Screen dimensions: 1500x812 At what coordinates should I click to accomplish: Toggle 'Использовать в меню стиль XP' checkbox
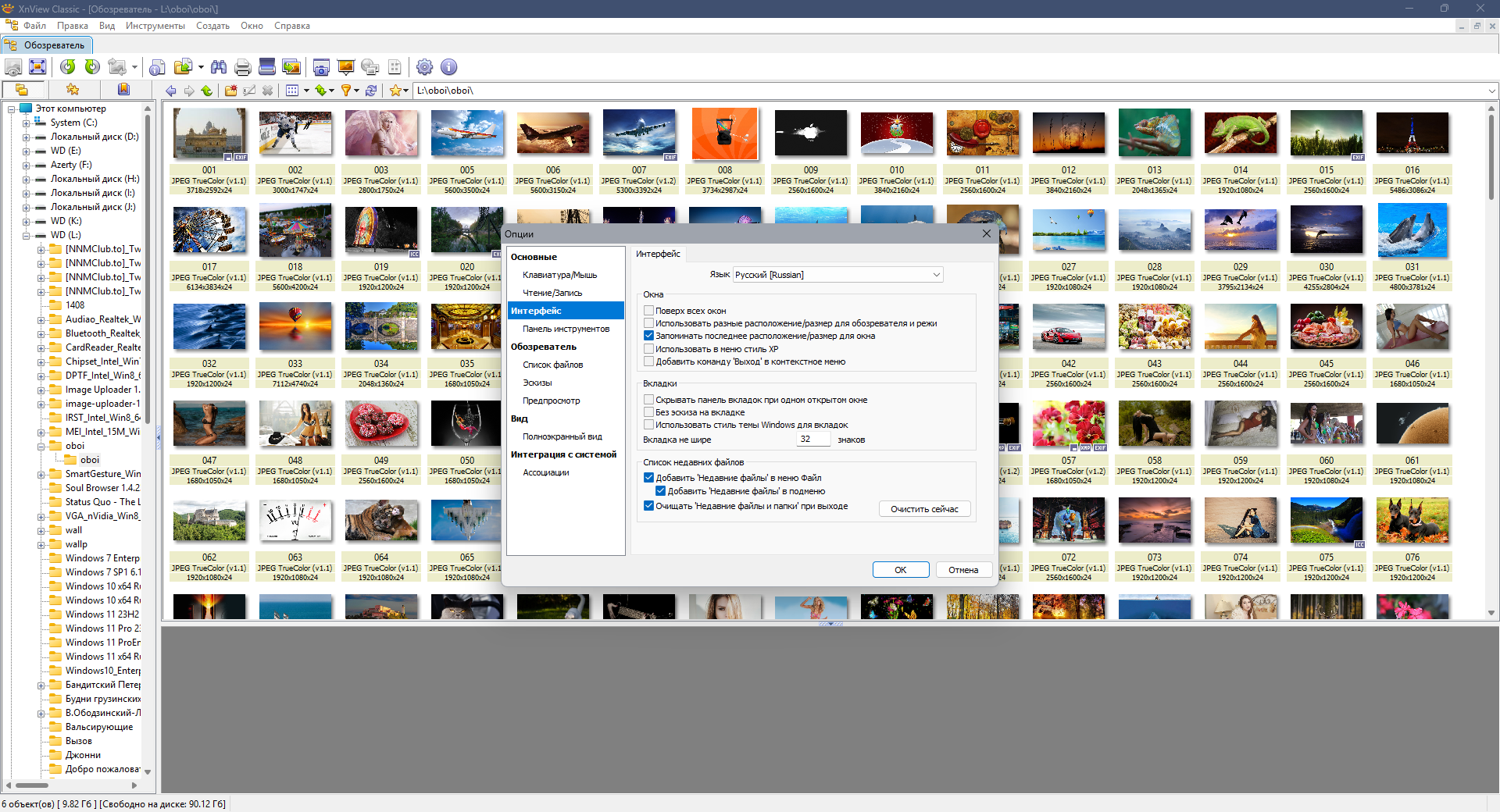click(648, 349)
